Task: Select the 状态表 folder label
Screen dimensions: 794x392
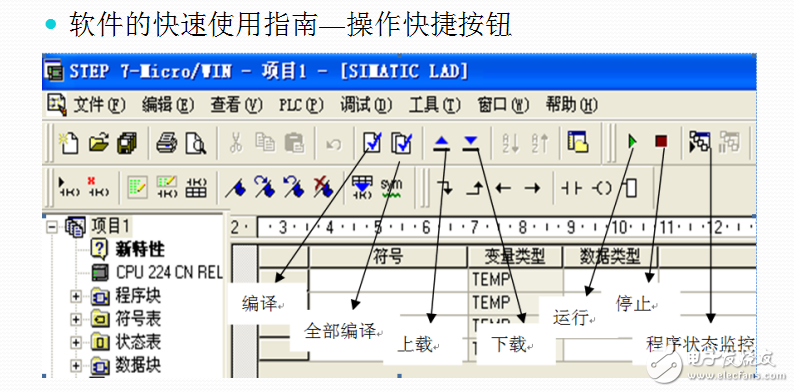Action: [x=138, y=342]
